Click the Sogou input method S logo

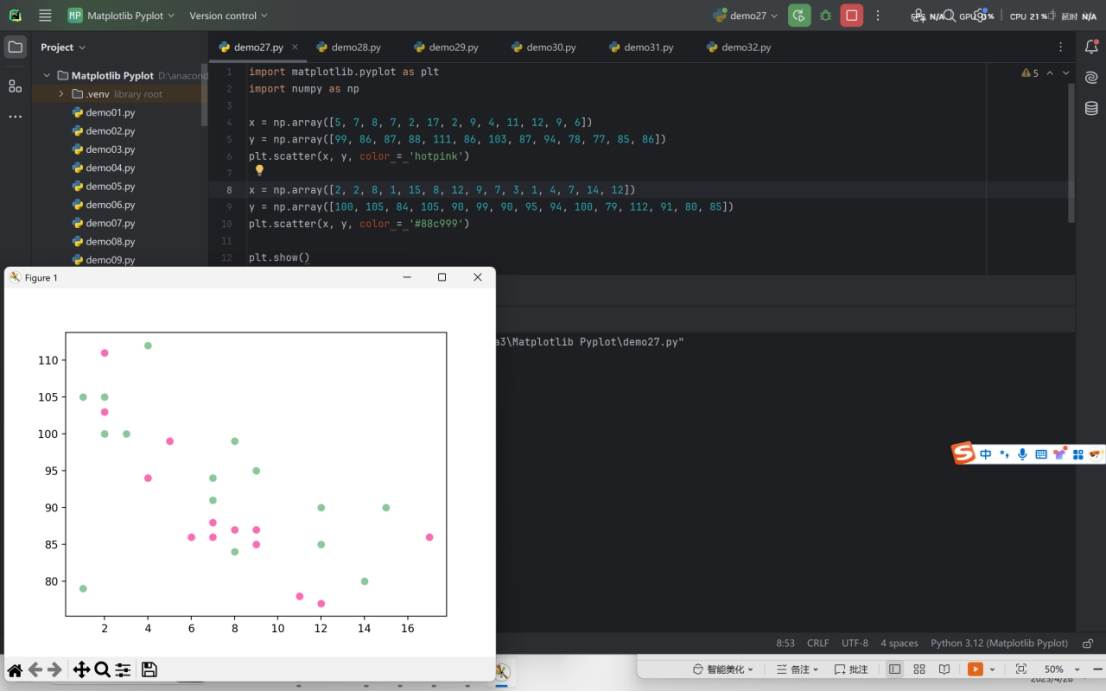coord(963,453)
